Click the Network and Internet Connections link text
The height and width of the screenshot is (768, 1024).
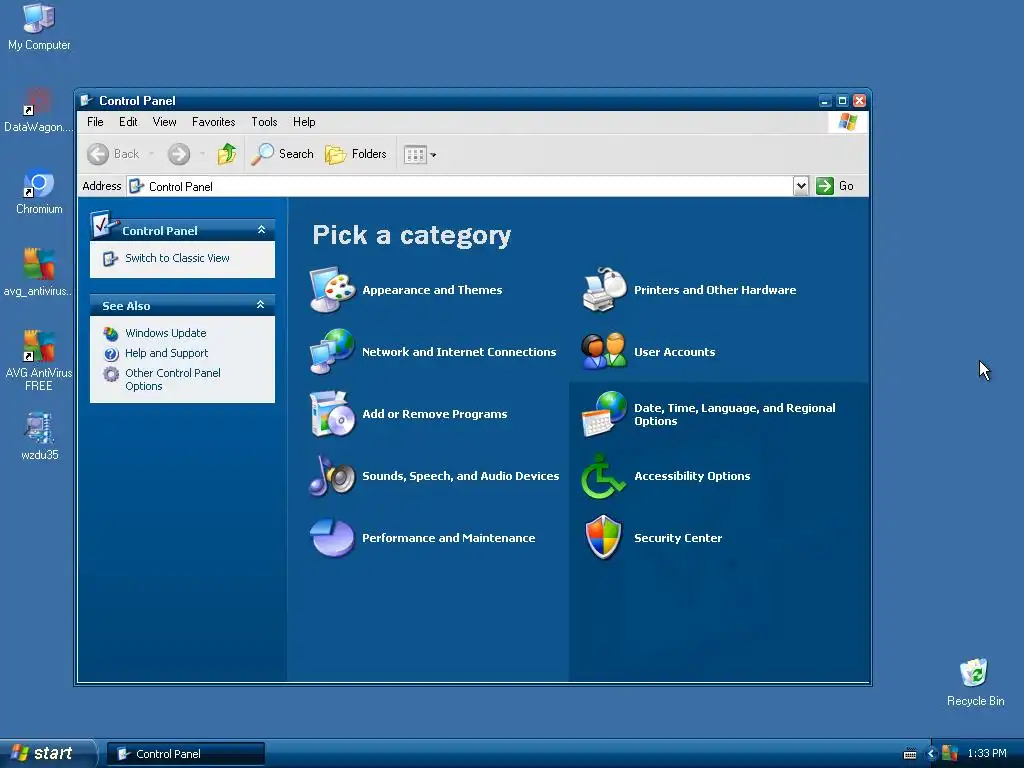(x=459, y=352)
